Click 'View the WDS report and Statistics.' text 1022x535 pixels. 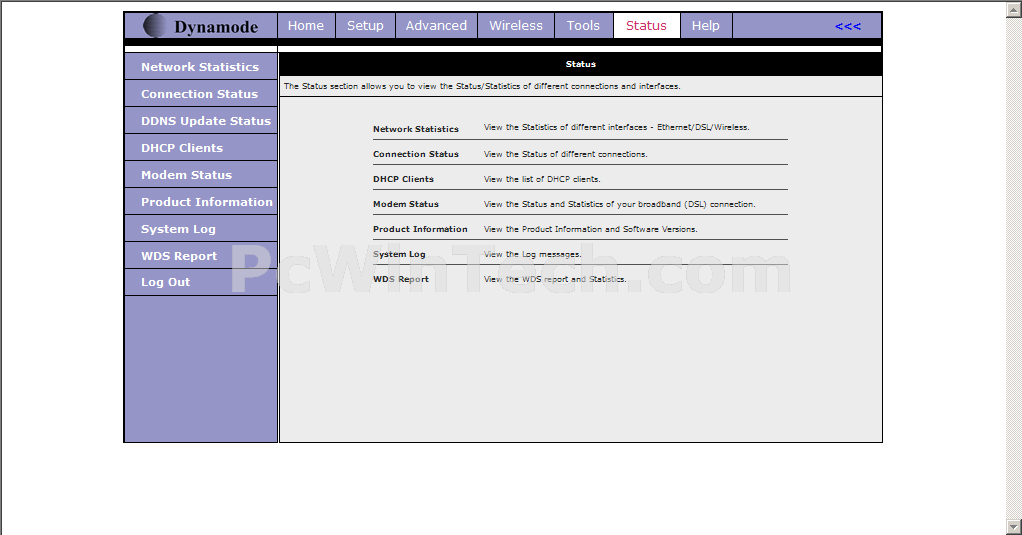click(x=555, y=279)
